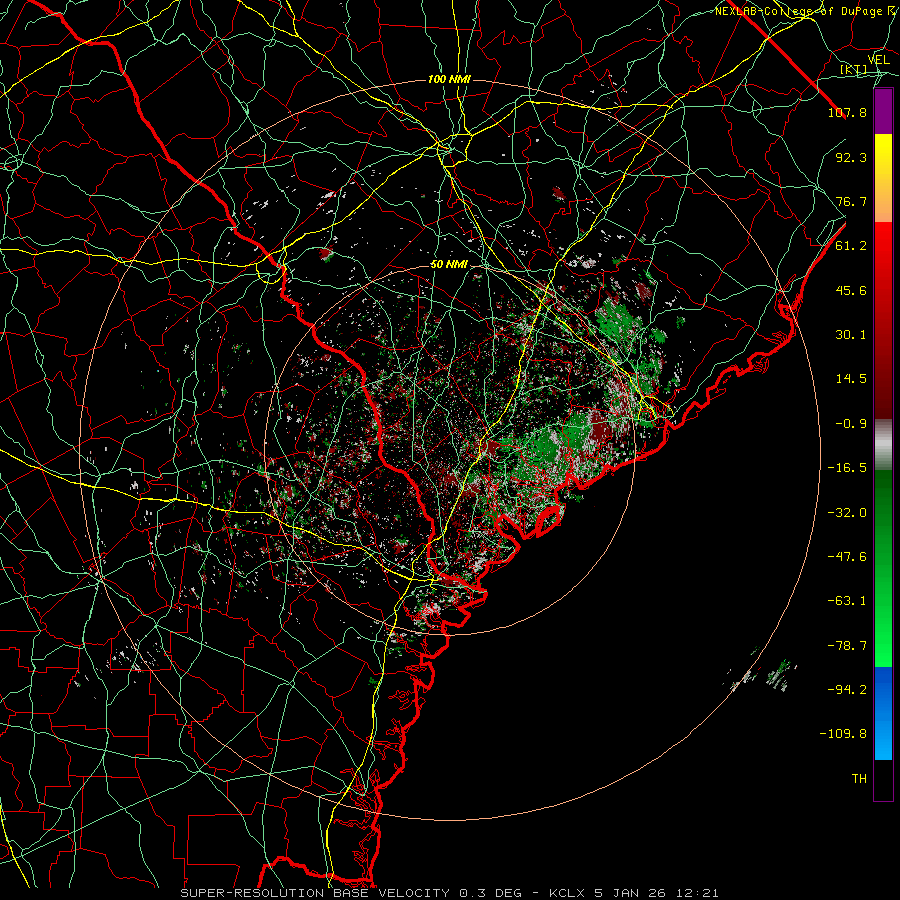
Task: Click the -109.8 velocity scale value
Action: tap(843, 734)
